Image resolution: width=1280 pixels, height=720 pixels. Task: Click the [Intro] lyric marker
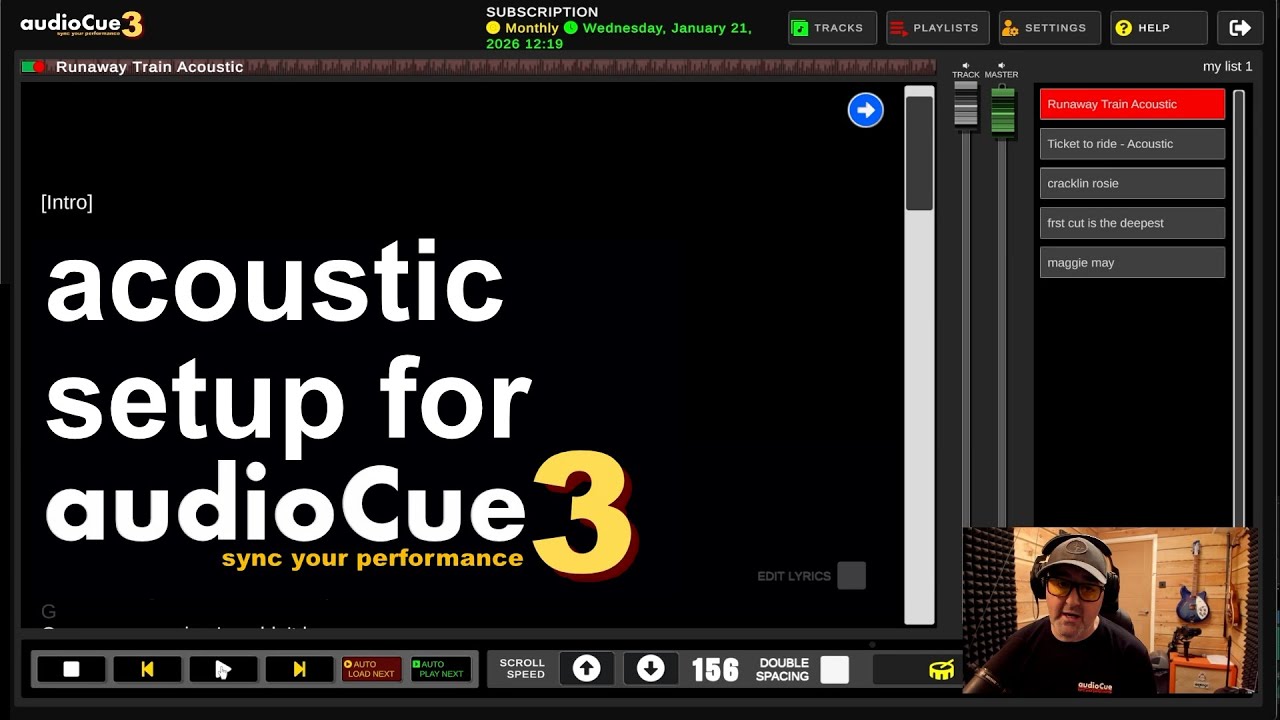pos(67,202)
